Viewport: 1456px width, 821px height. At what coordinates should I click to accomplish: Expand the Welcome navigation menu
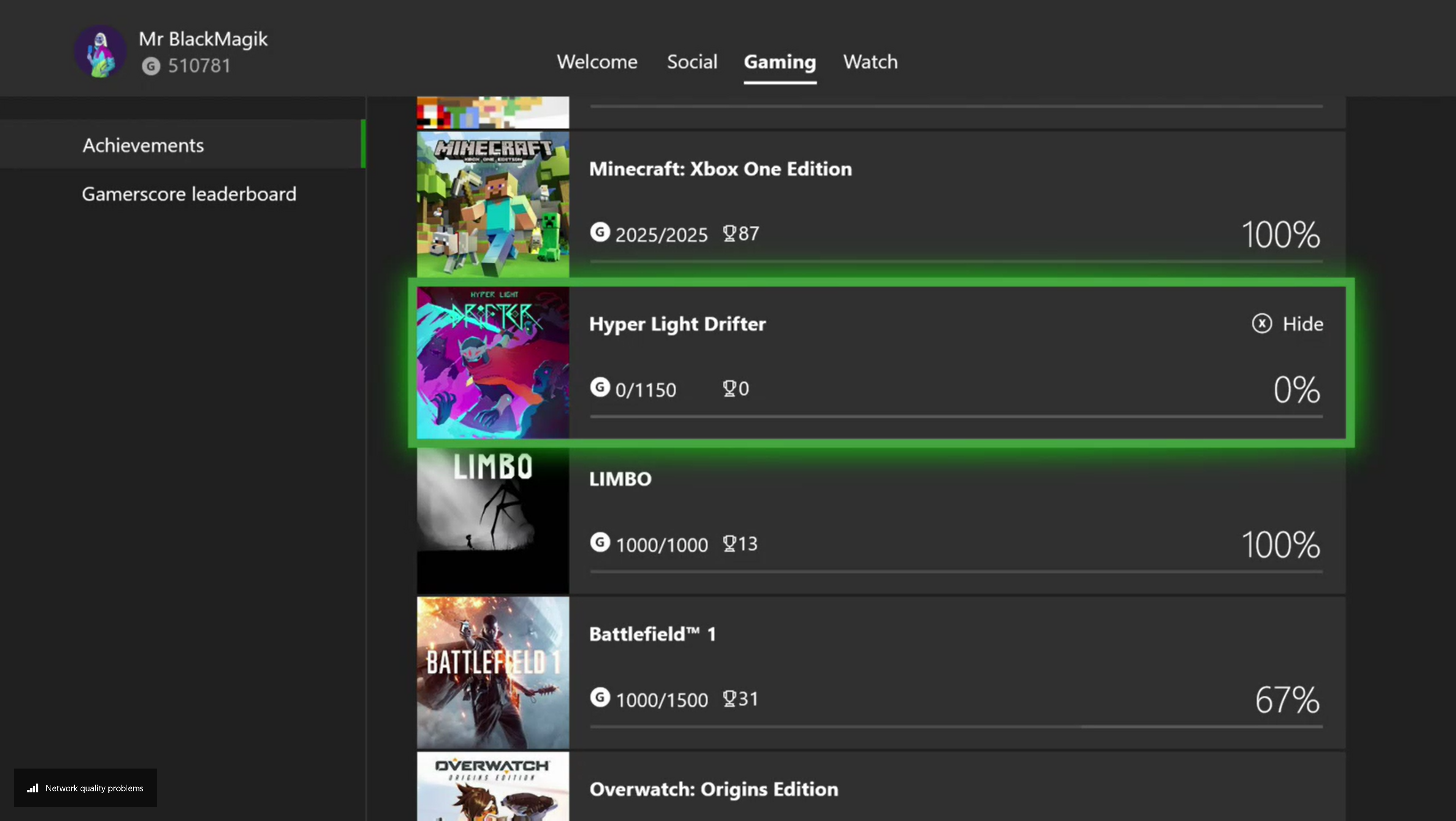click(x=596, y=61)
